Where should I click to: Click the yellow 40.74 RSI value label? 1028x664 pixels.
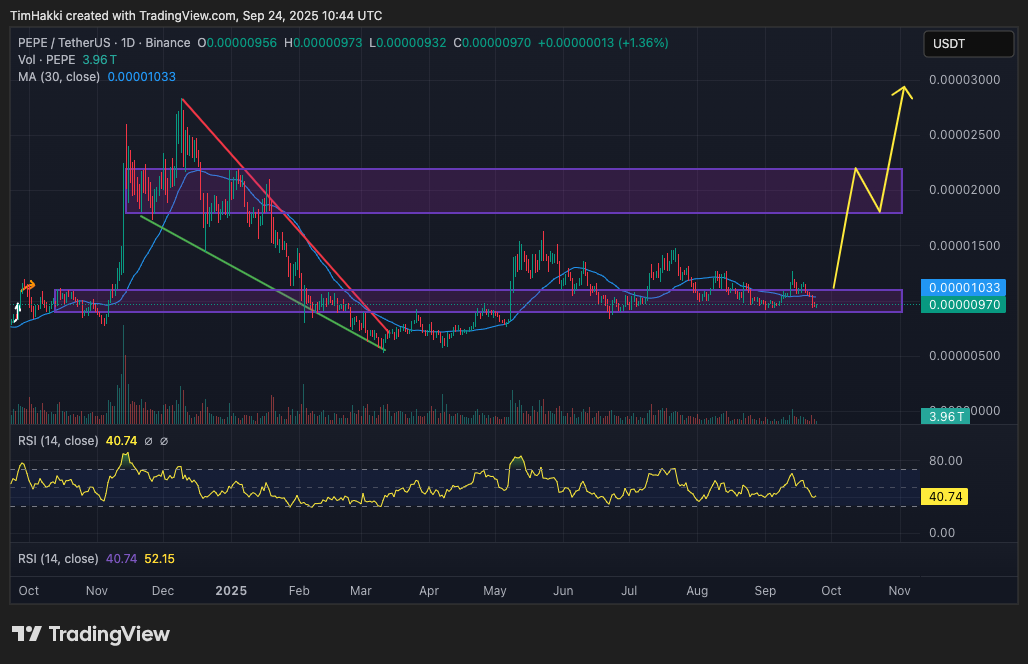[x=944, y=497]
